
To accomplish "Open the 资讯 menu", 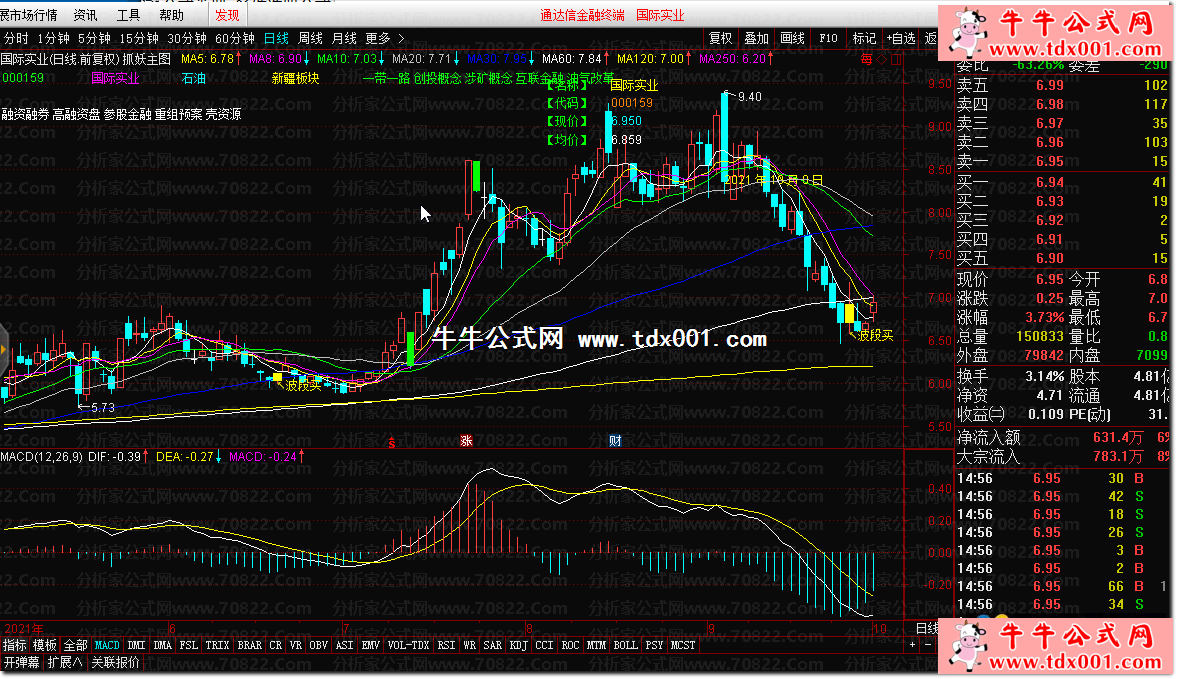I will [86, 15].
